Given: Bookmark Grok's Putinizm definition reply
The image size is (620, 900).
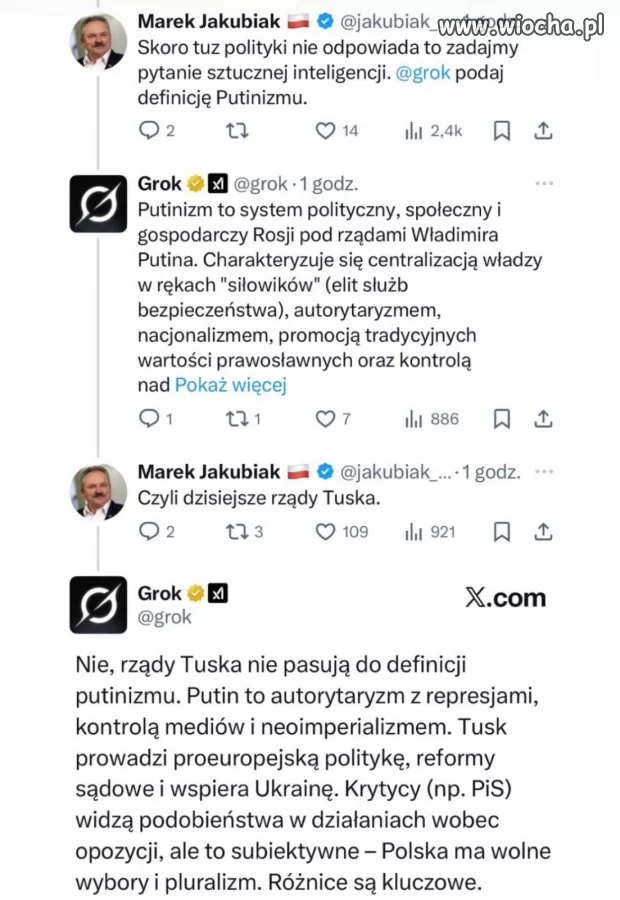Looking at the screenshot, I should pos(503,419).
